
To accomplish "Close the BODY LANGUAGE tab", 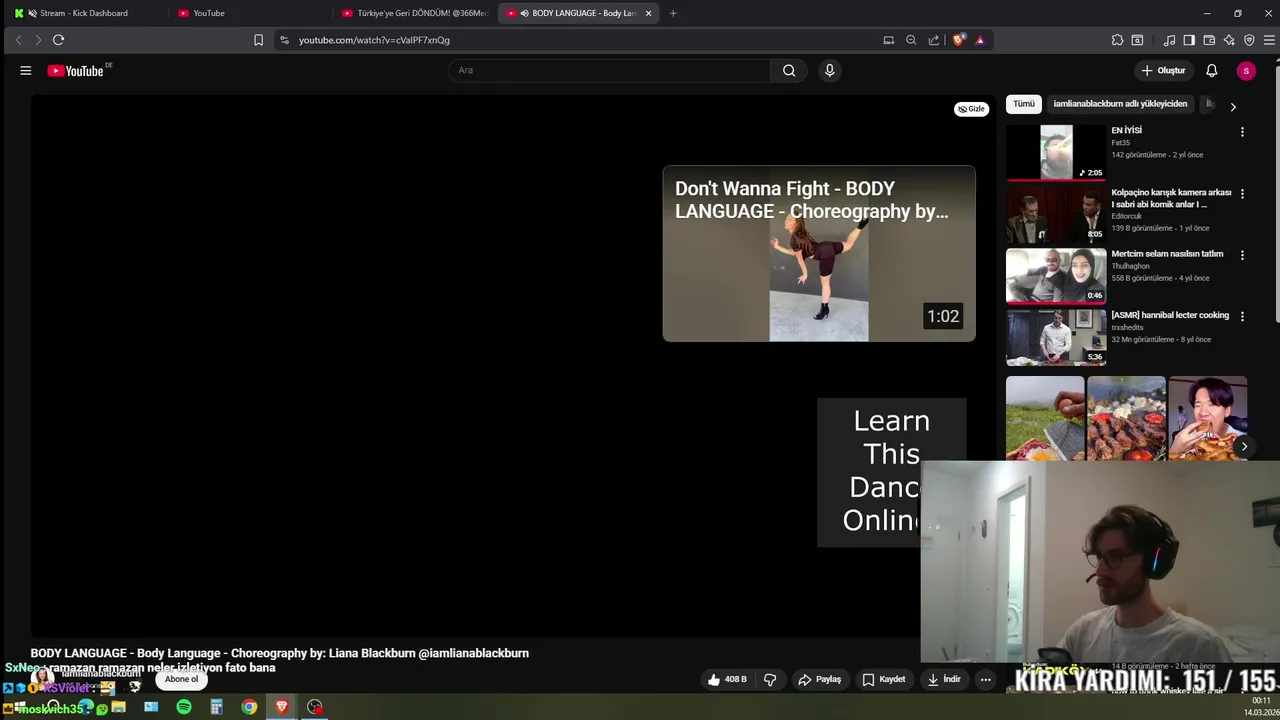I will [648, 13].
